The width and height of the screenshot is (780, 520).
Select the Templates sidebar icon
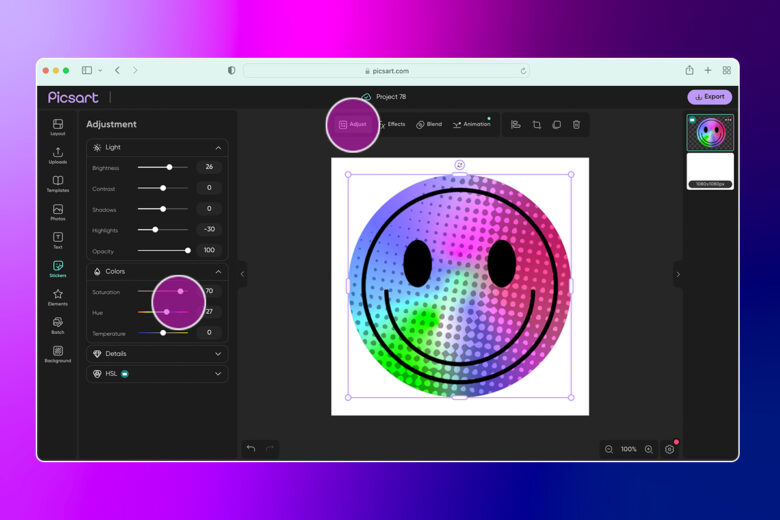pos(58,184)
